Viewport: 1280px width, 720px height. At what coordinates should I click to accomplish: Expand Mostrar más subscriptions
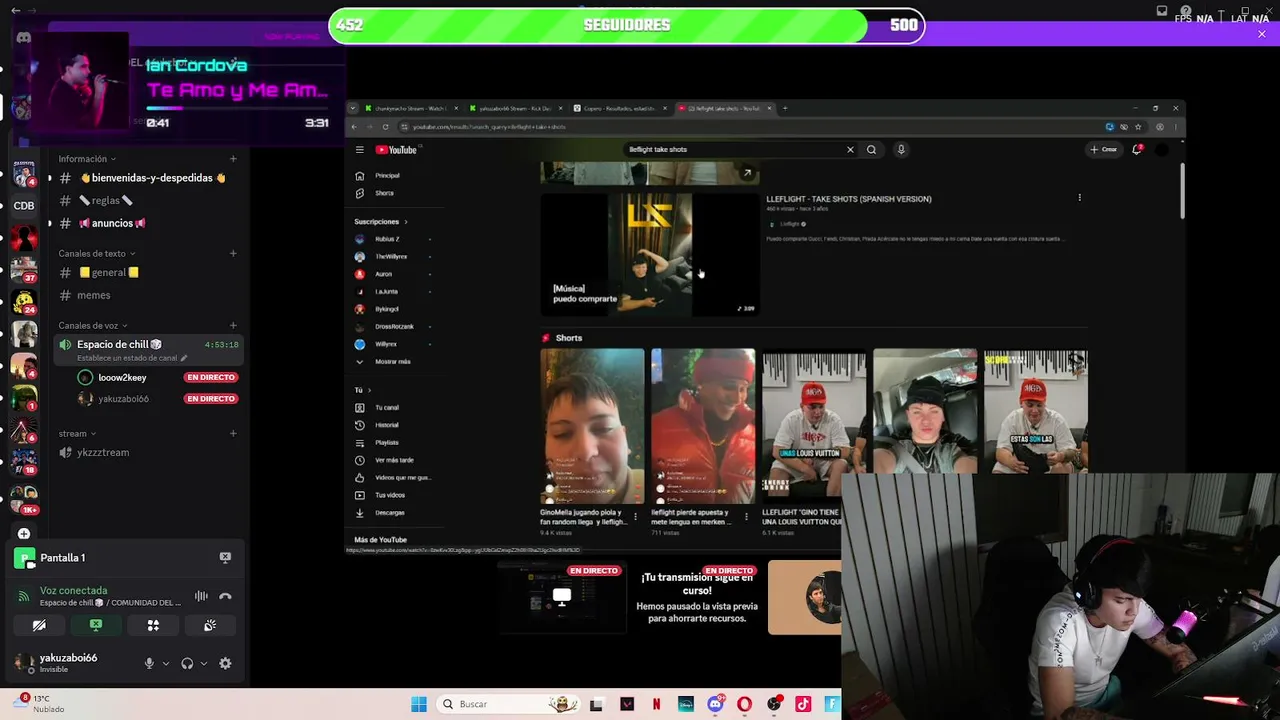pyautogui.click(x=392, y=362)
